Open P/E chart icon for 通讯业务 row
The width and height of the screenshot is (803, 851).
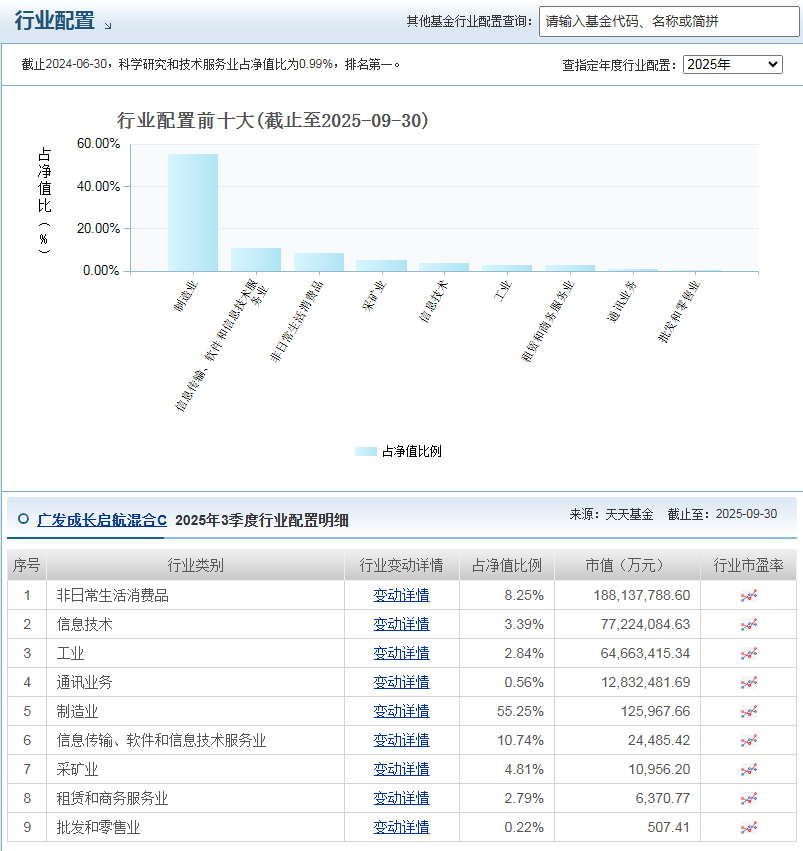(748, 683)
